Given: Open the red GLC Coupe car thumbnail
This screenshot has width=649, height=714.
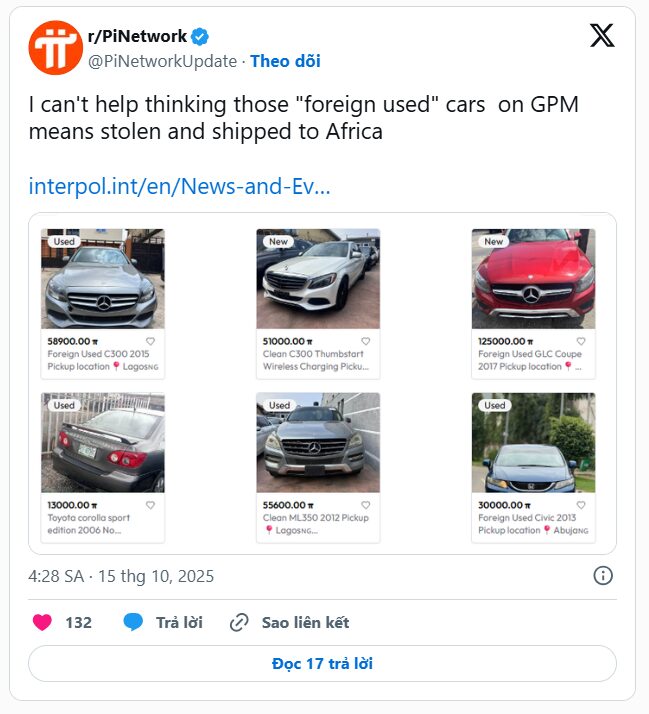Looking at the screenshot, I should (533, 280).
